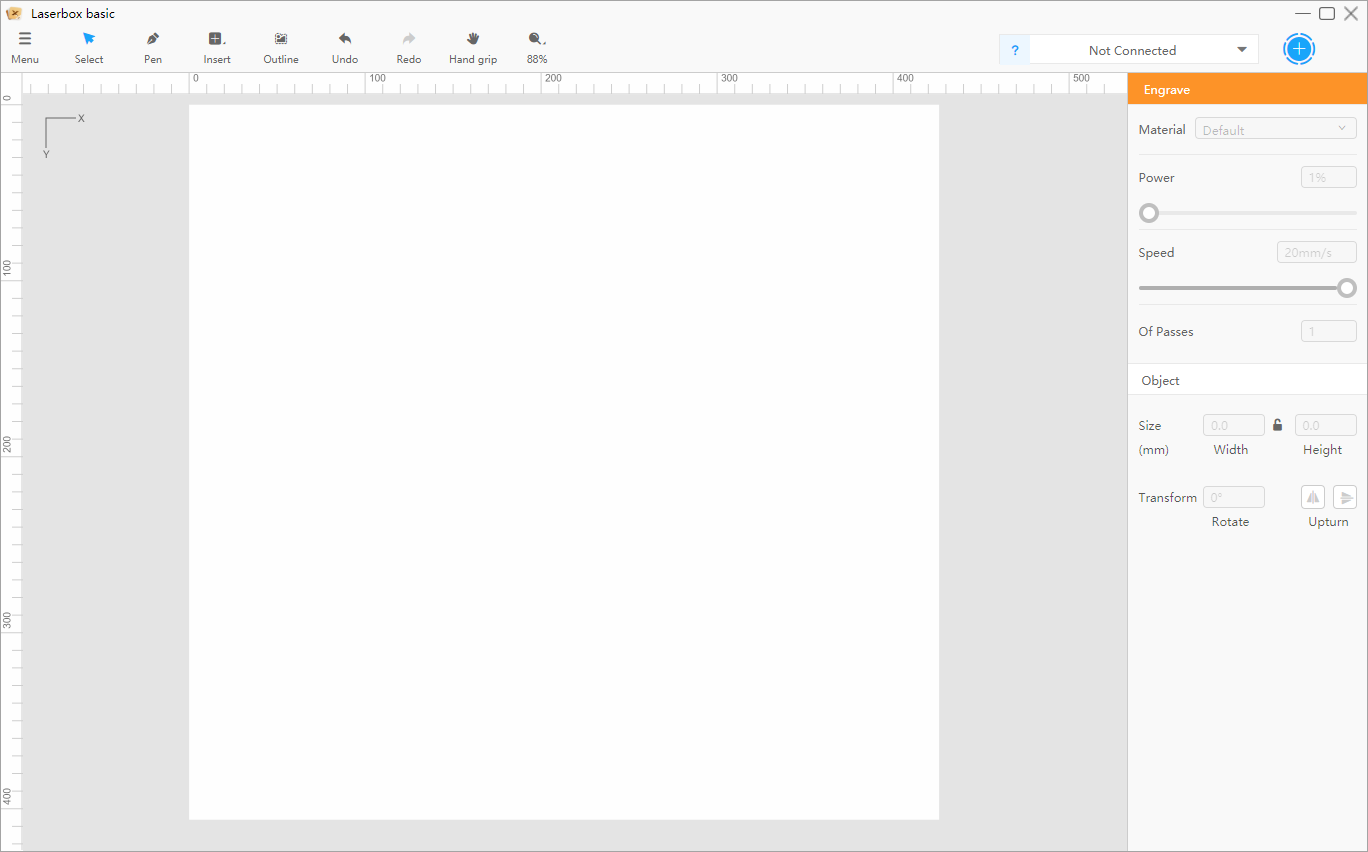This screenshot has width=1368, height=852.
Task: Choose the Pen drawing tool
Action: 153,47
